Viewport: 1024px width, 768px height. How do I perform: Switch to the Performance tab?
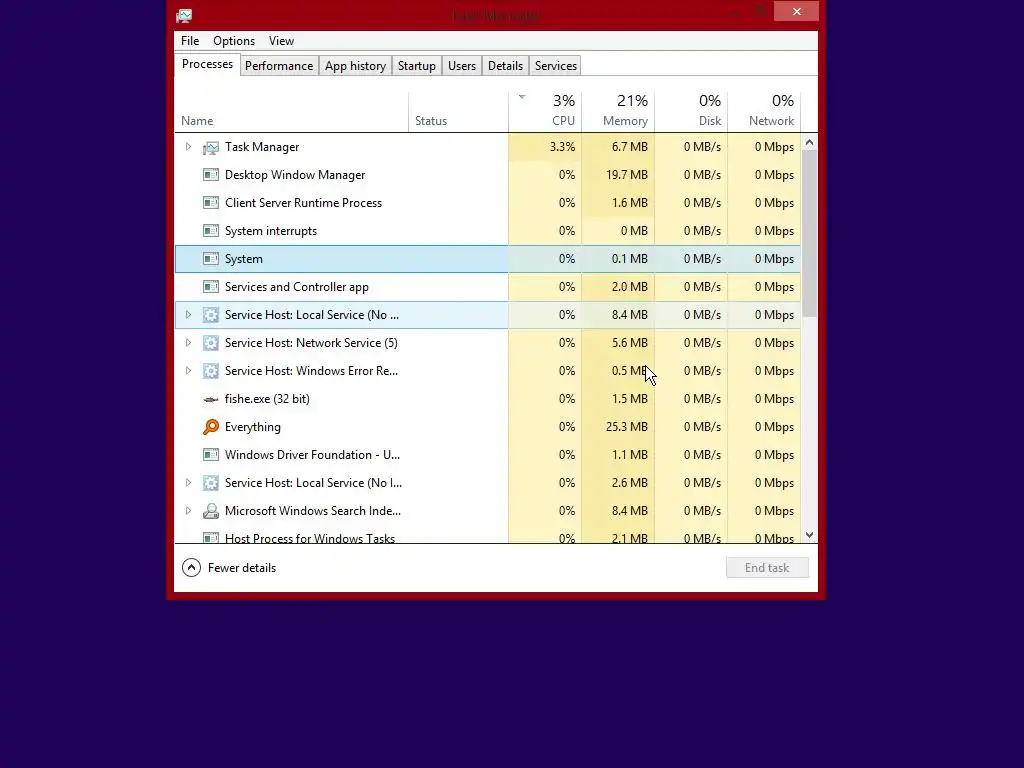(x=279, y=66)
